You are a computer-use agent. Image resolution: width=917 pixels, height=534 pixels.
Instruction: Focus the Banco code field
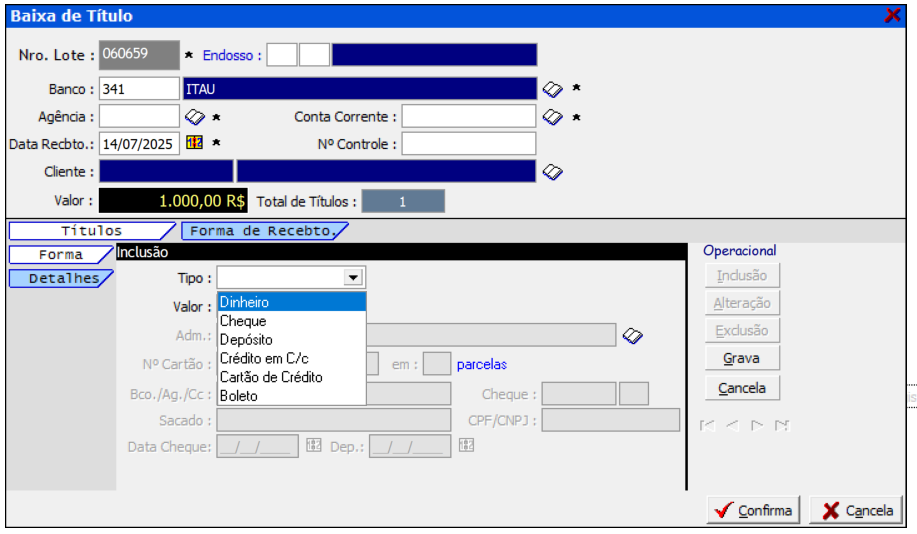(139, 89)
